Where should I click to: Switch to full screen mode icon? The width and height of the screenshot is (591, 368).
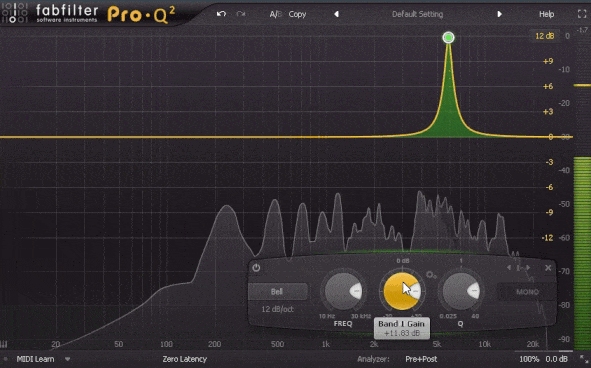pos(582,14)
